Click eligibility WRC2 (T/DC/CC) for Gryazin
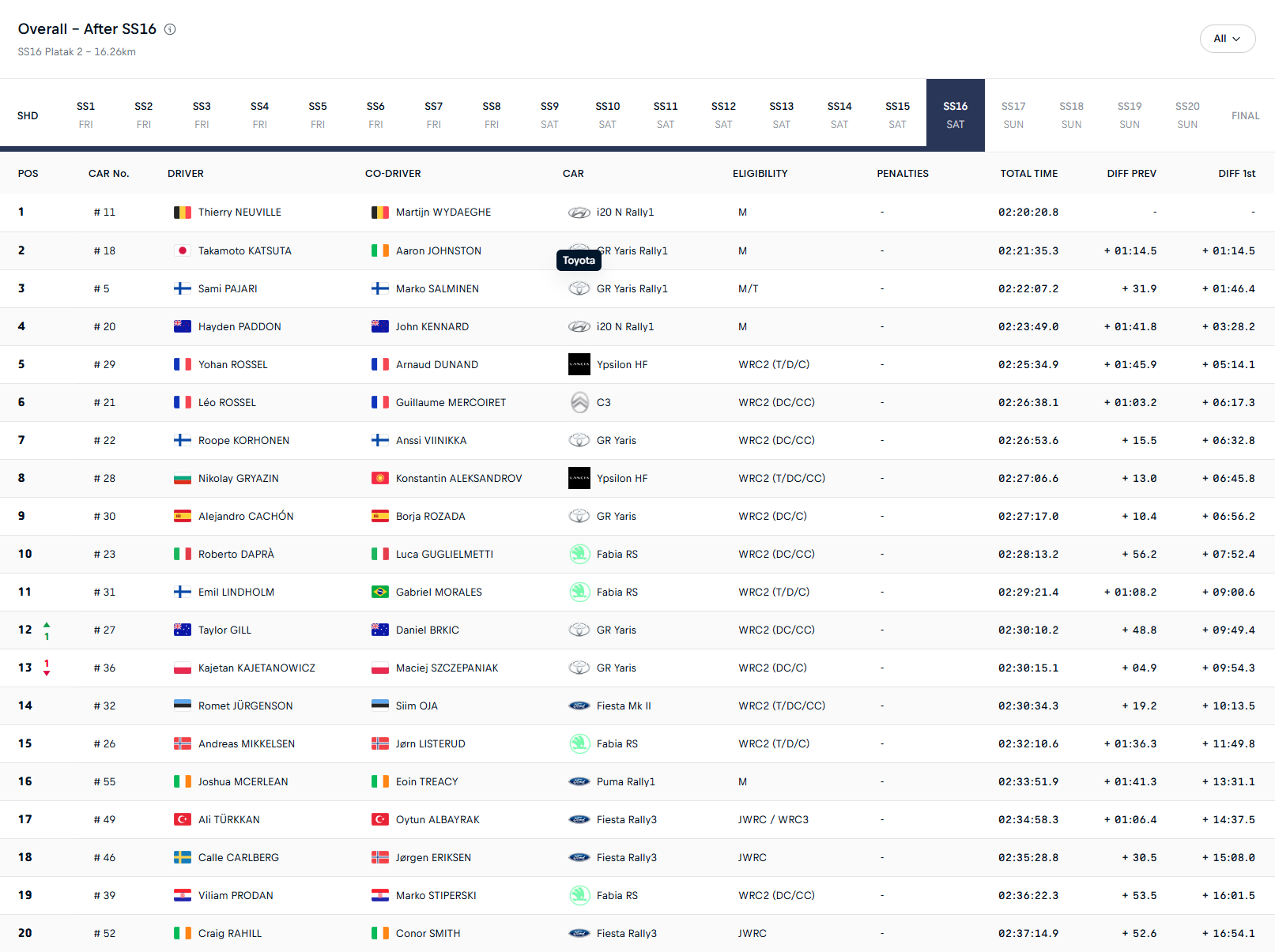Image resolution: width=1275 pixels, height=952 pixels. pos(782,478)
